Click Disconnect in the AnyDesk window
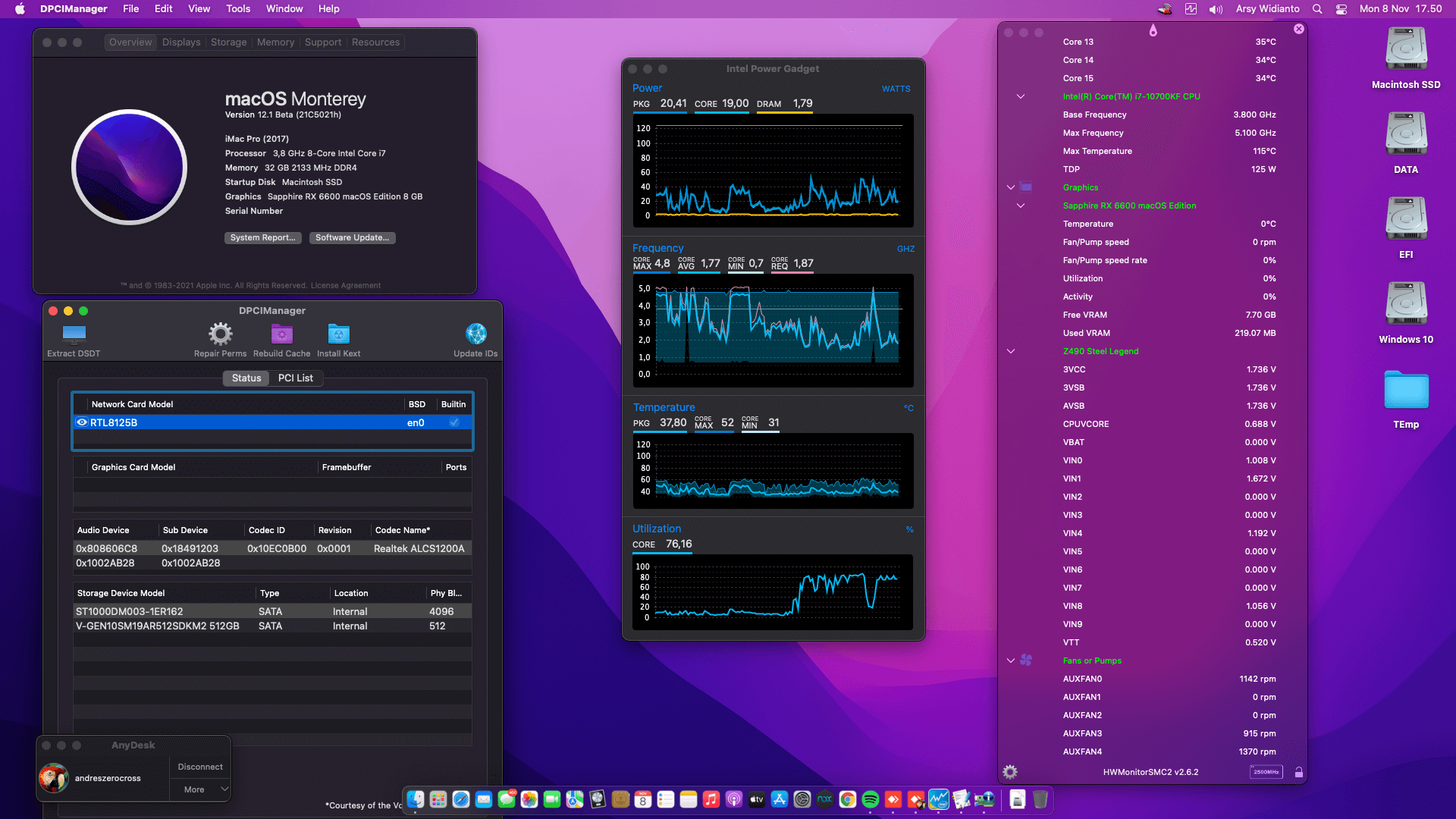This screenshot has height=819, width=1456. pyautogui.click(x=200, y=767)
